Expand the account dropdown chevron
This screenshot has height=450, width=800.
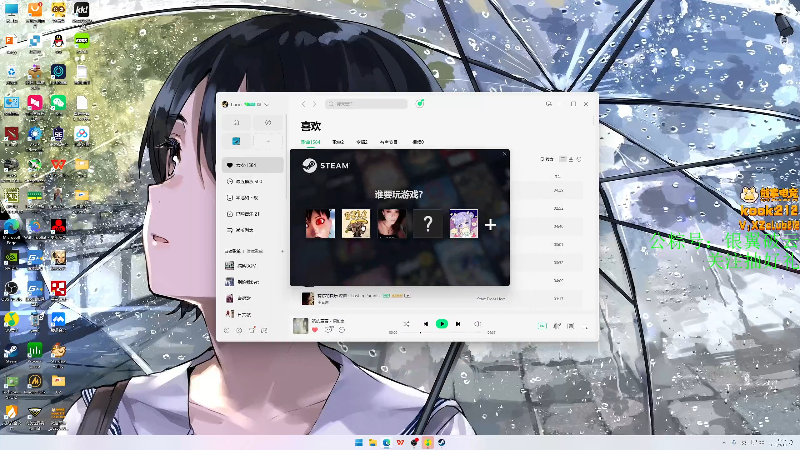click(x=266, y=105)
